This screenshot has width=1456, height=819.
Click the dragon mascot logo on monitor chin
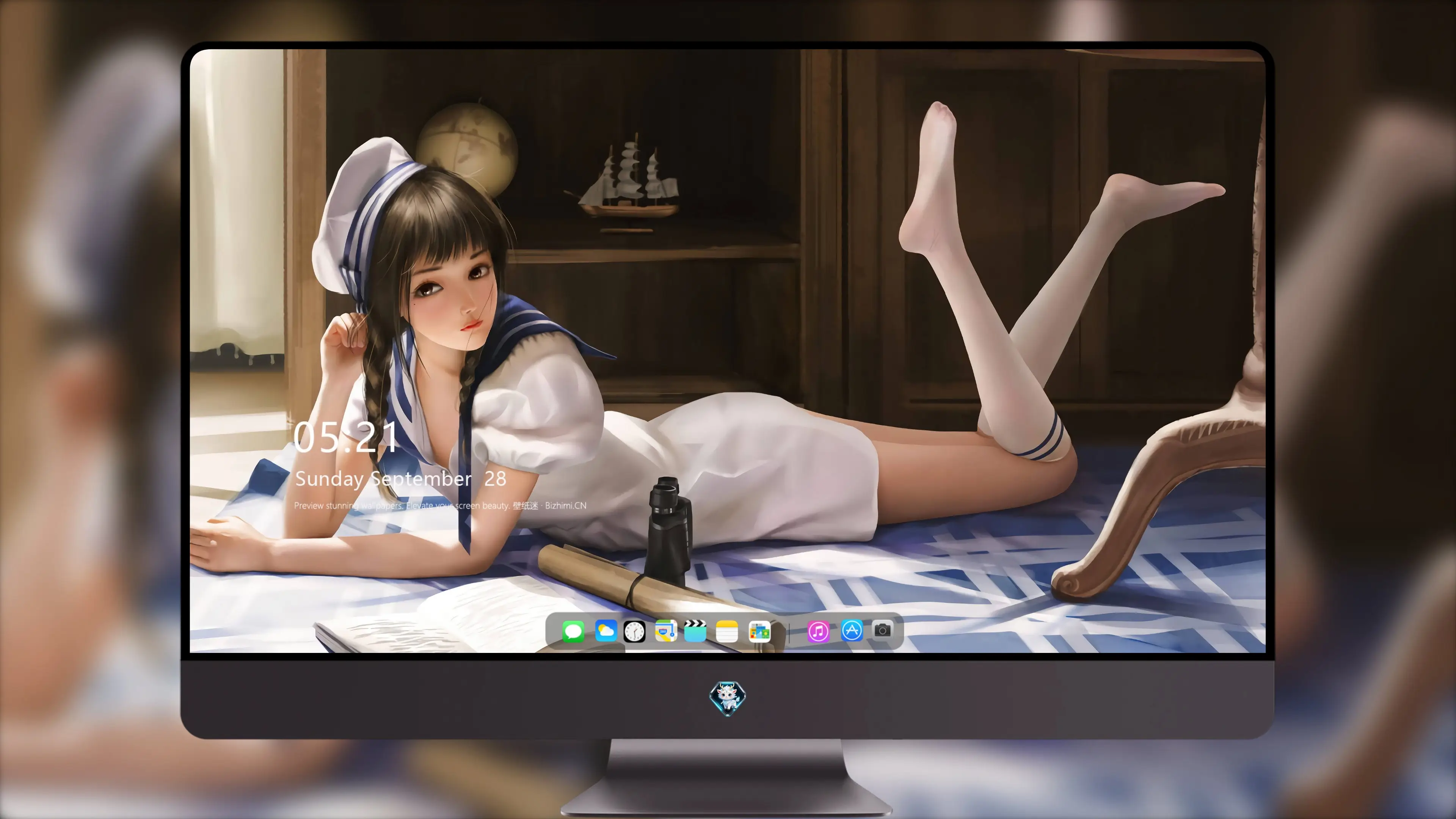pyautogui.click(x=728, y=698)
